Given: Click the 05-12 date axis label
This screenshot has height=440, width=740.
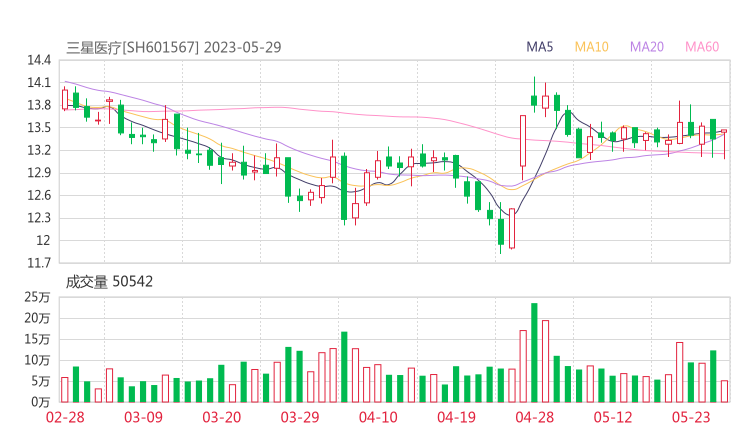Looking at the screenshot, I should (x=613, y=417).
